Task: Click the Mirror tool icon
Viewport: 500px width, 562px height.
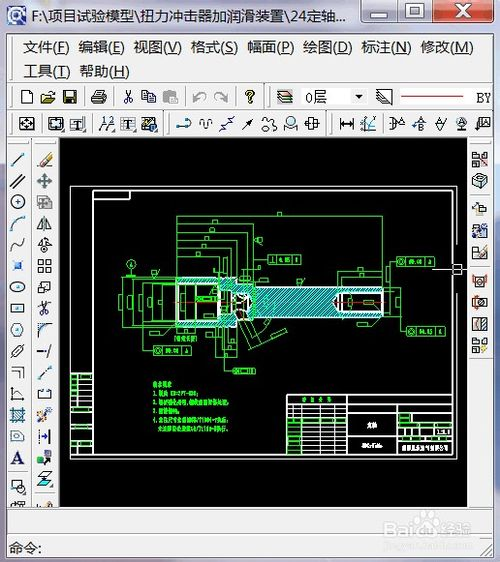Action: 44,224
